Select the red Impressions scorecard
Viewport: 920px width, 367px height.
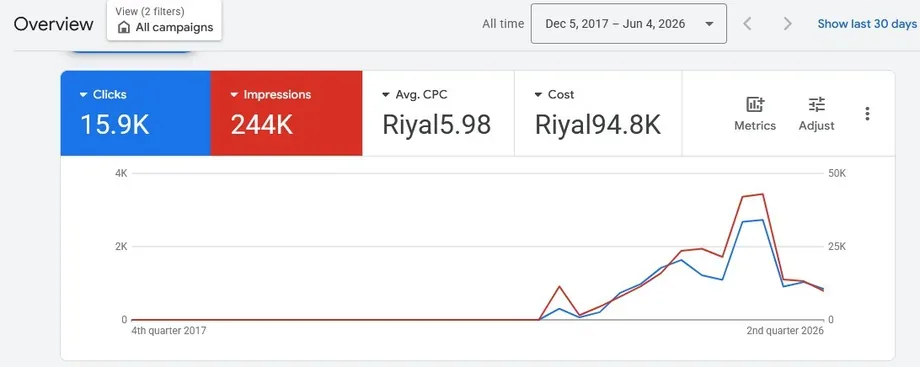pos(286,113)
